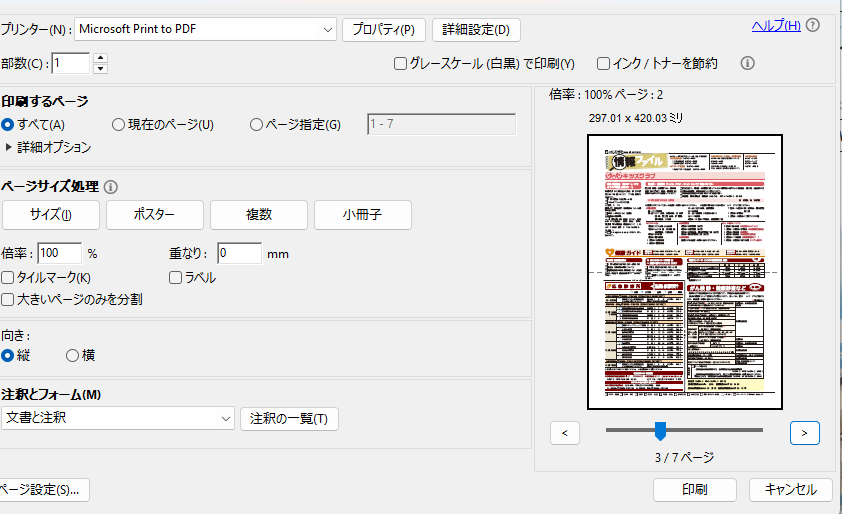Enable グレースケール (白黒) で印刷 checkbox
The height and width of the screenshot is (514, 842).
(400, 64)
